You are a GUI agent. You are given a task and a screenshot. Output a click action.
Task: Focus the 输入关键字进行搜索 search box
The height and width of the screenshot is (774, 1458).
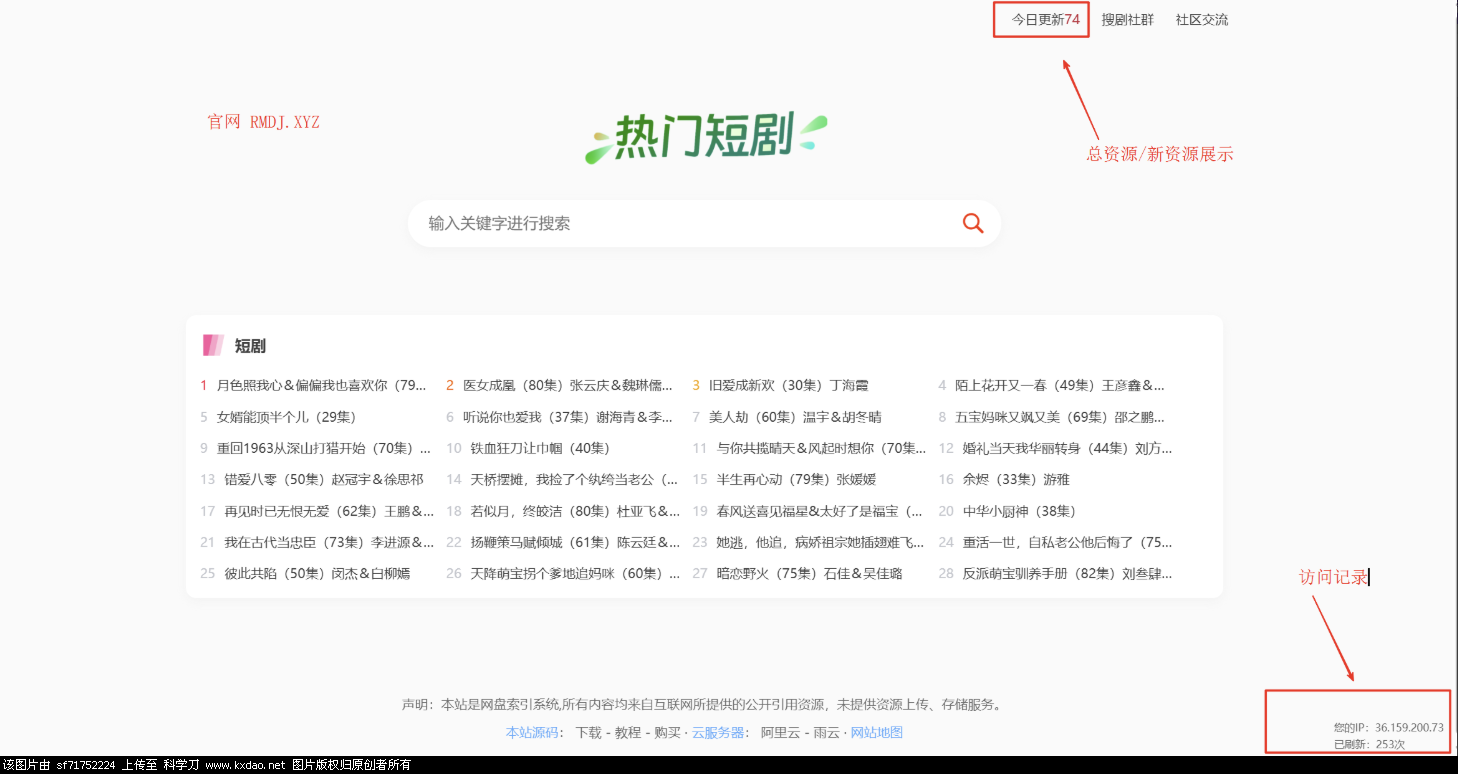tap(704, 223)
